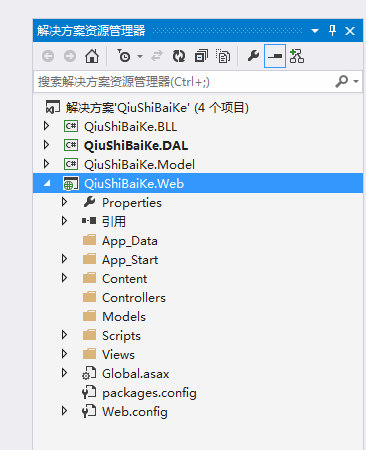This screenshot has height=450, width=366.
Task: Expand the Web.config node
Action: point(64,411)
